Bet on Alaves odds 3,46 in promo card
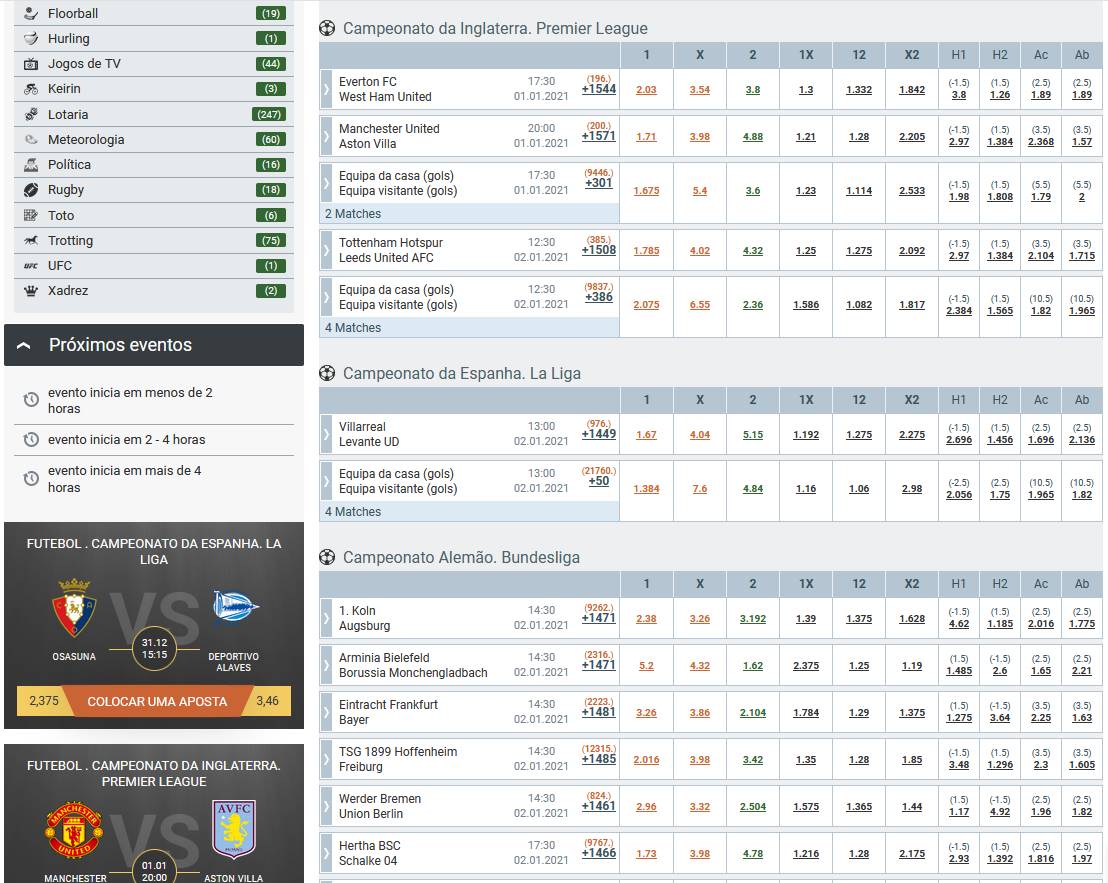The width and height of the screenshot is (1108, 883). click(x=267, y=701)
